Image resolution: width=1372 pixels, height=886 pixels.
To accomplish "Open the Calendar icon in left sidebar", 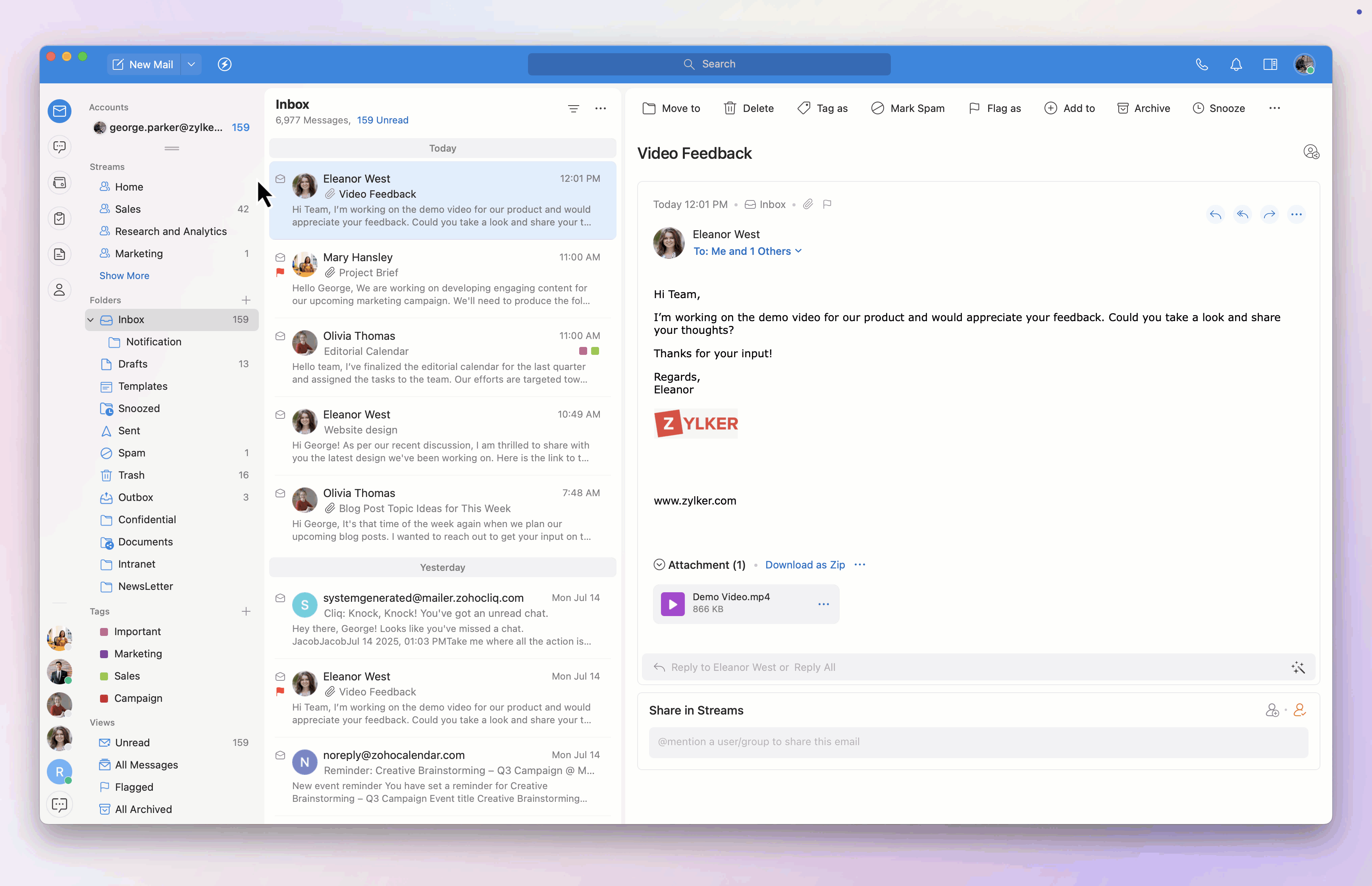I will click(59, 183).
